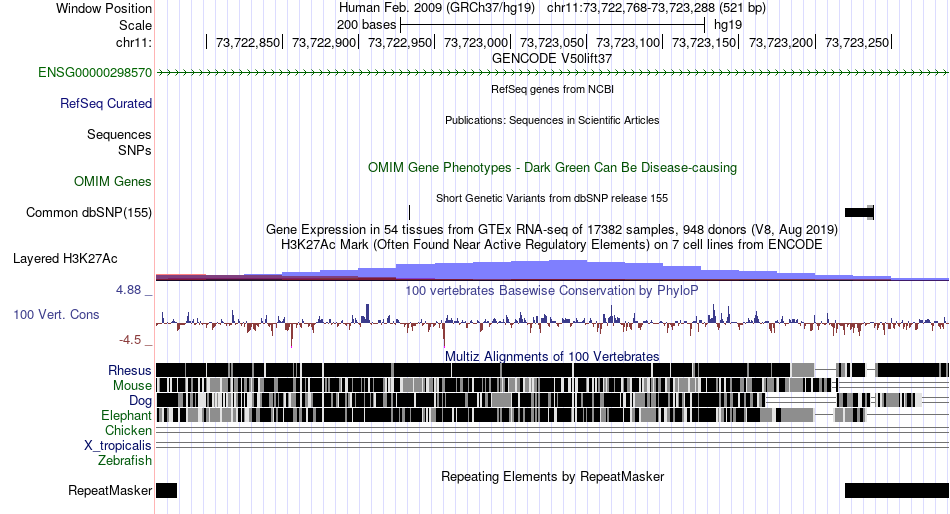Click the black dbSNP variant block
The image size is (950, 514).
point(859,212)
